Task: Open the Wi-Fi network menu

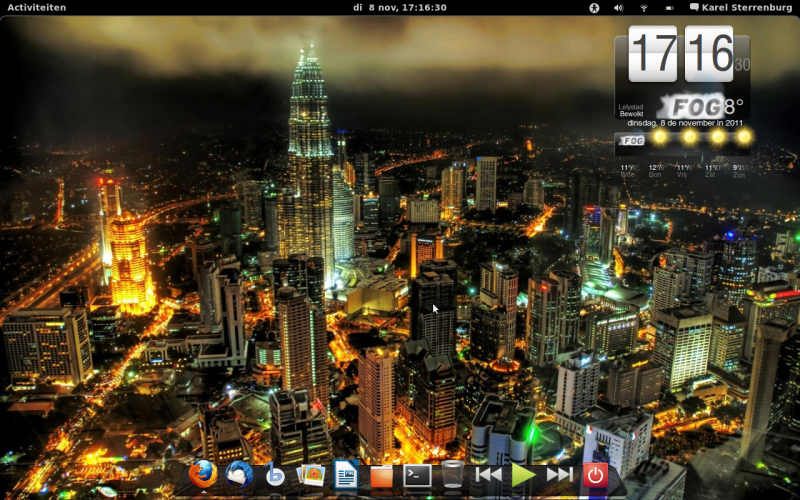Action: [643, 7]
